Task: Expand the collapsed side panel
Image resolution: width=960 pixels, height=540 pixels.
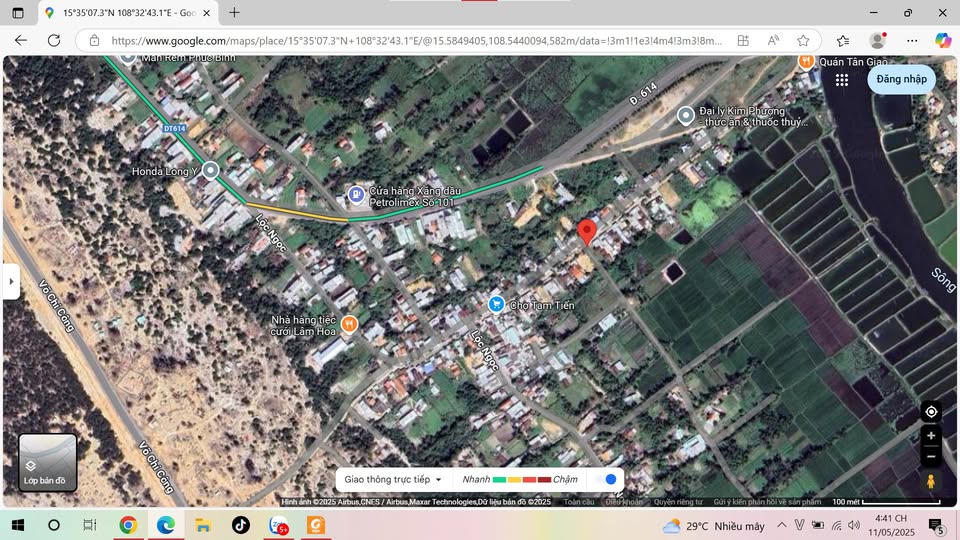Action: (x=12, y=282)
